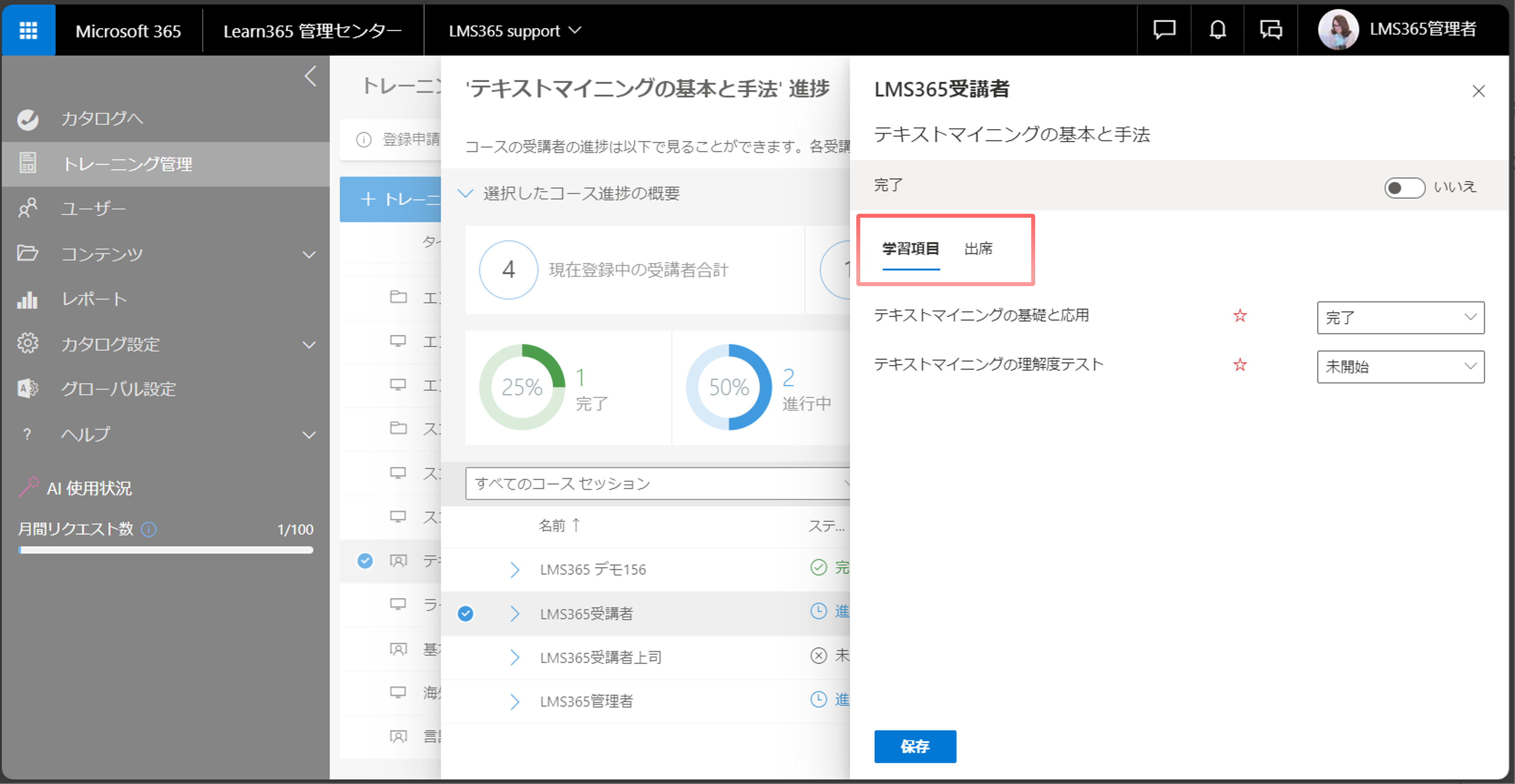Click the 保存 button

tap(915, 746)
